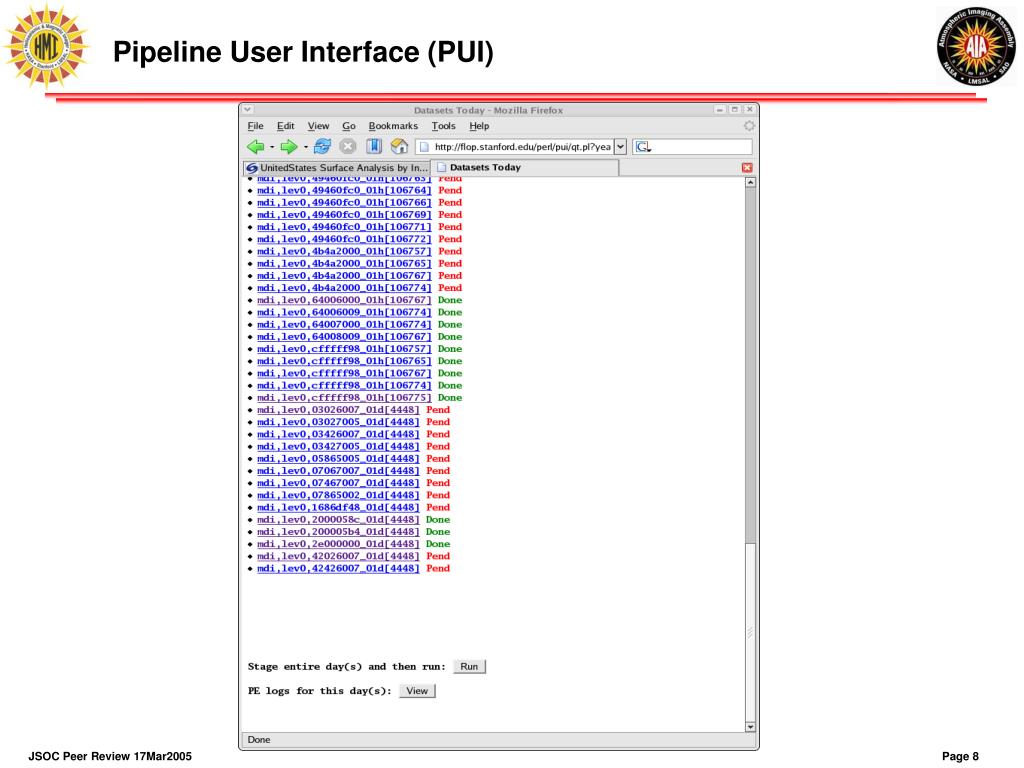The height and width of the screenshot is (768, 1024).
Task: Open the Go menu
Action: [x=349, y=126]
